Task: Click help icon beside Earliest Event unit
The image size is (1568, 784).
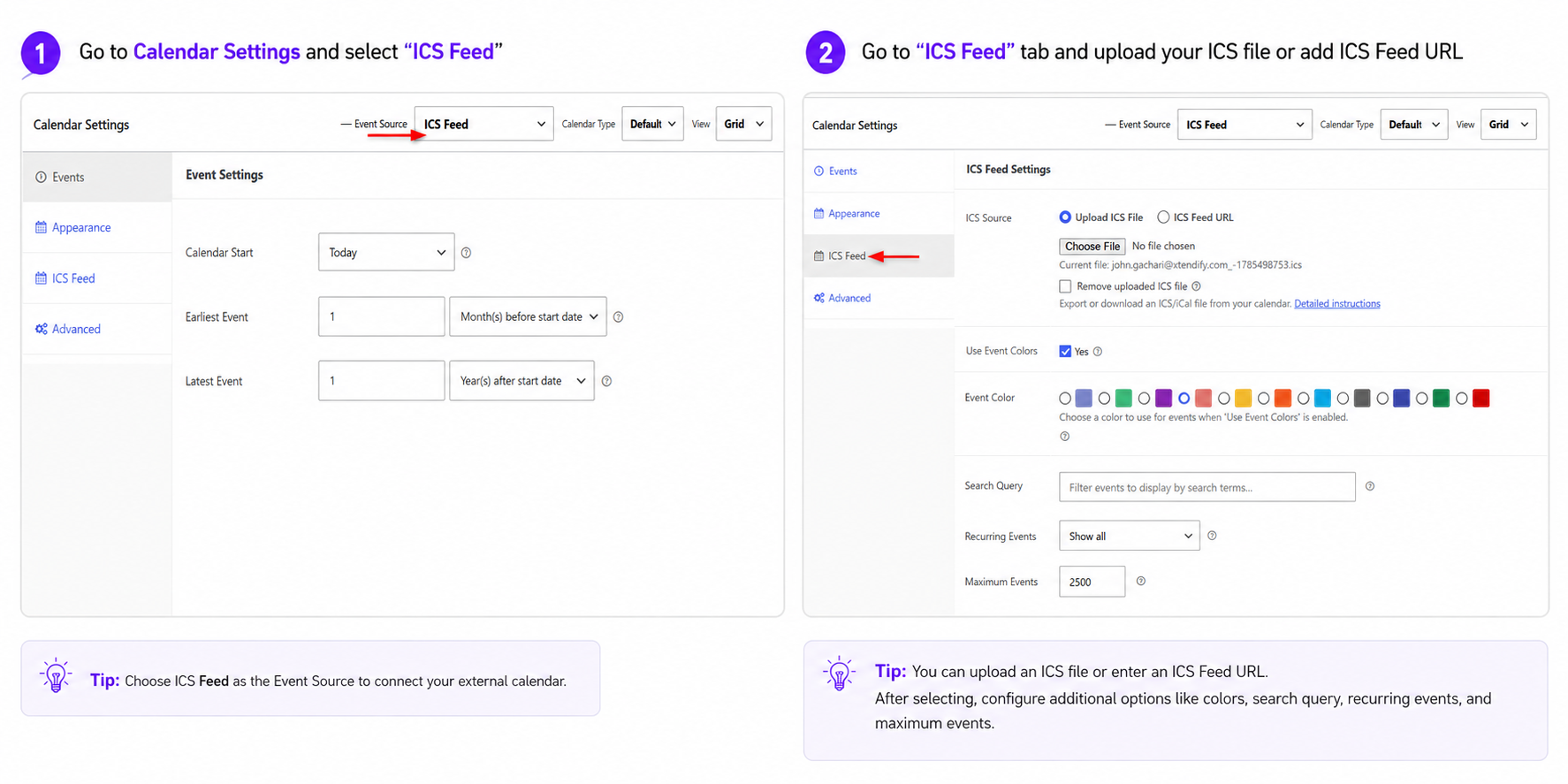Action: coord(618,316)
